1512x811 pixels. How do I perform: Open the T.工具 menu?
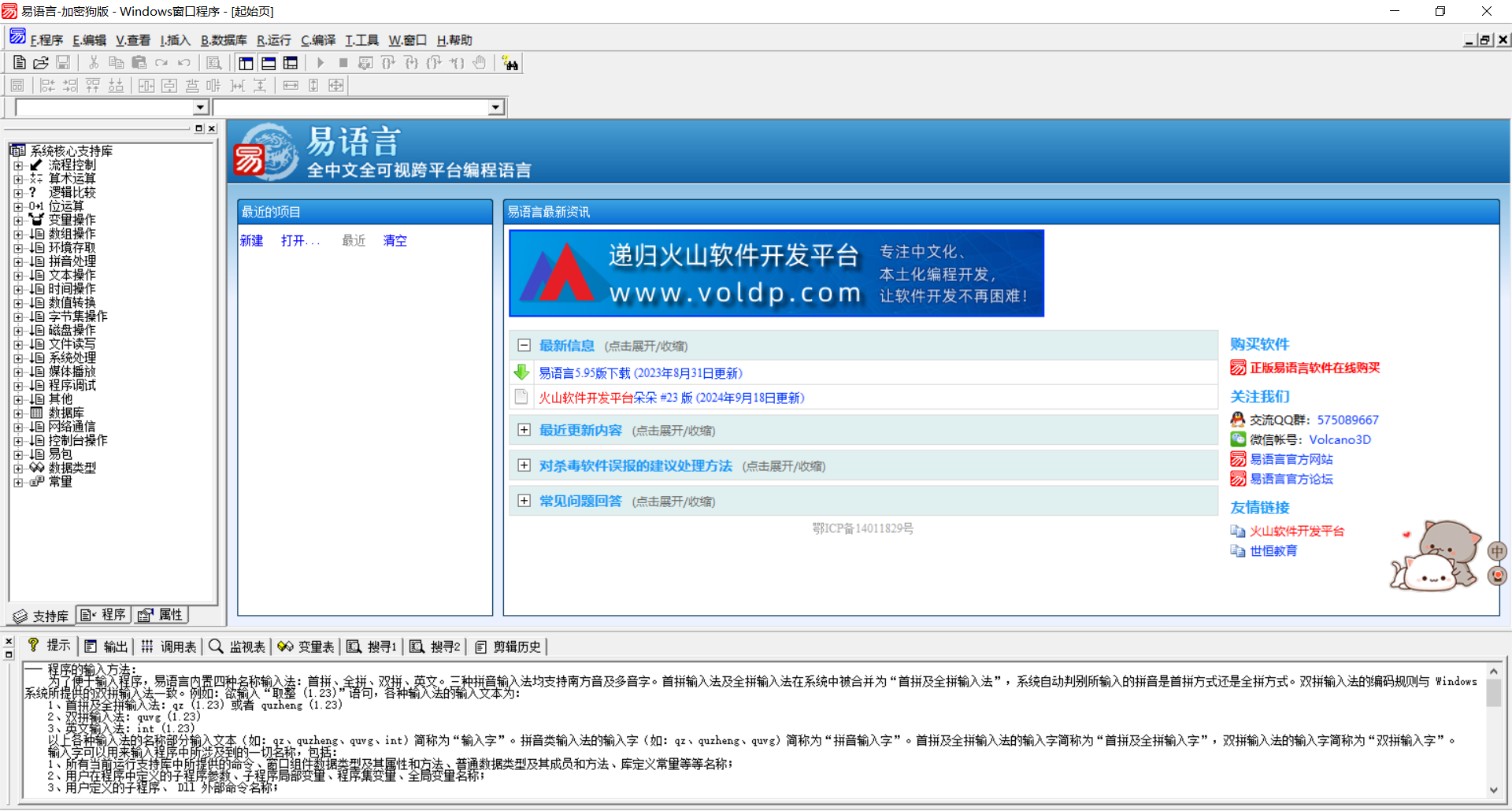[x=361, y=40]
